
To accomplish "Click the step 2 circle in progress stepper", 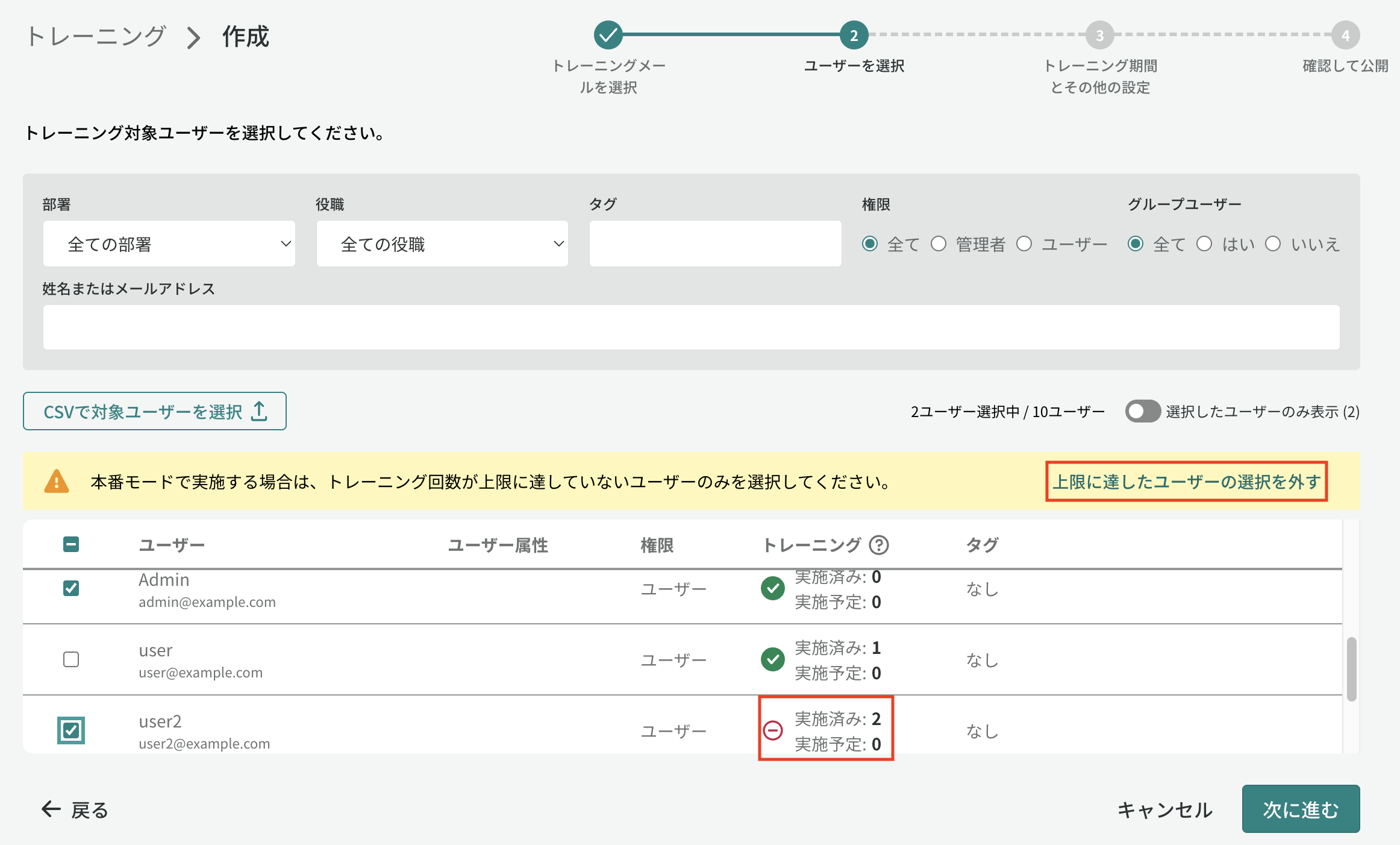I will 854,36.
